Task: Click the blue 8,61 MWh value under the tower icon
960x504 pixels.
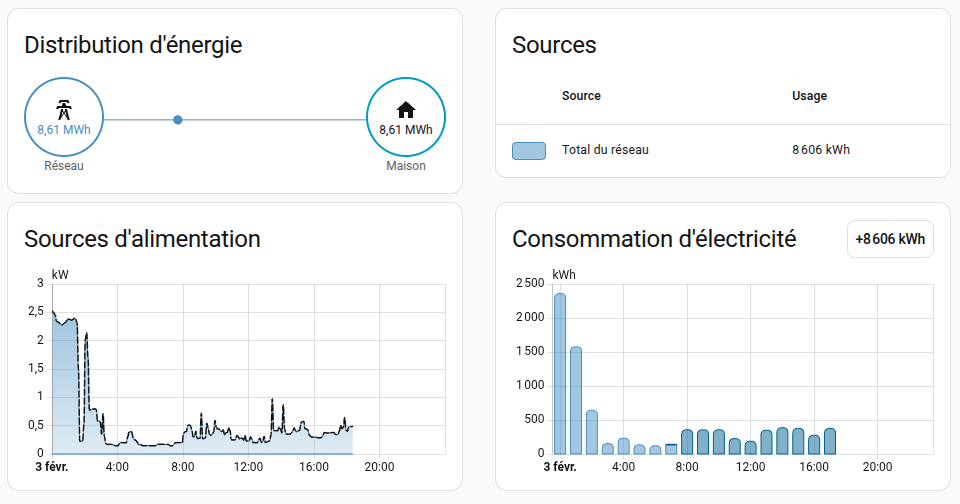Action: pyautogui.click(x=64, y=130)
